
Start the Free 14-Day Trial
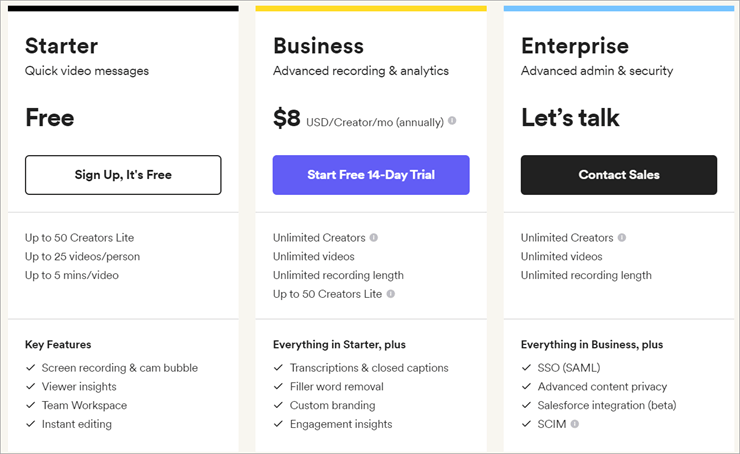pyautogui.click(x=371, y=175)
